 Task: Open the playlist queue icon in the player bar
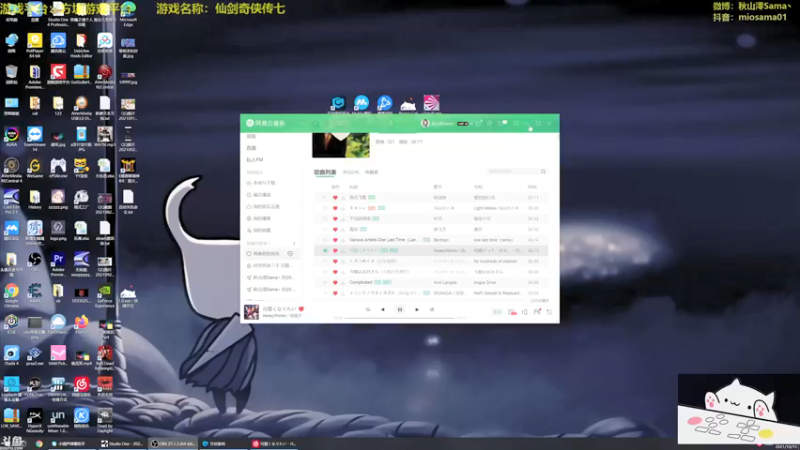[549, 312]
